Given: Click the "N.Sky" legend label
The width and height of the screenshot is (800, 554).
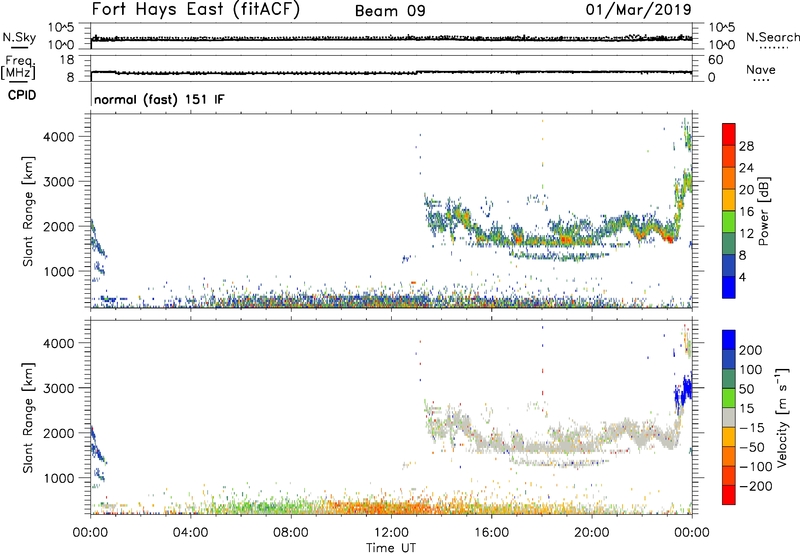Looking at the screenshot, I should pyautogui.click(x=19, y=37).
